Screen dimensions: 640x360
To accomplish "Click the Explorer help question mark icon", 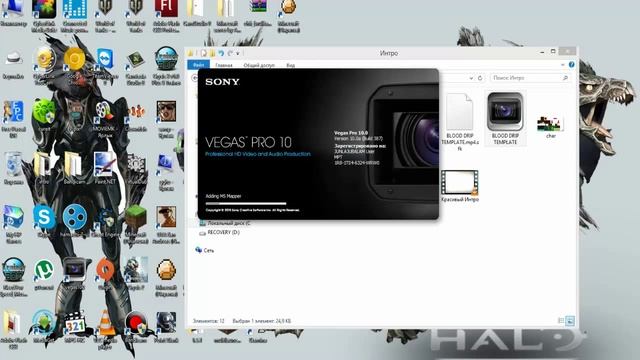I will tap(571, 65).
